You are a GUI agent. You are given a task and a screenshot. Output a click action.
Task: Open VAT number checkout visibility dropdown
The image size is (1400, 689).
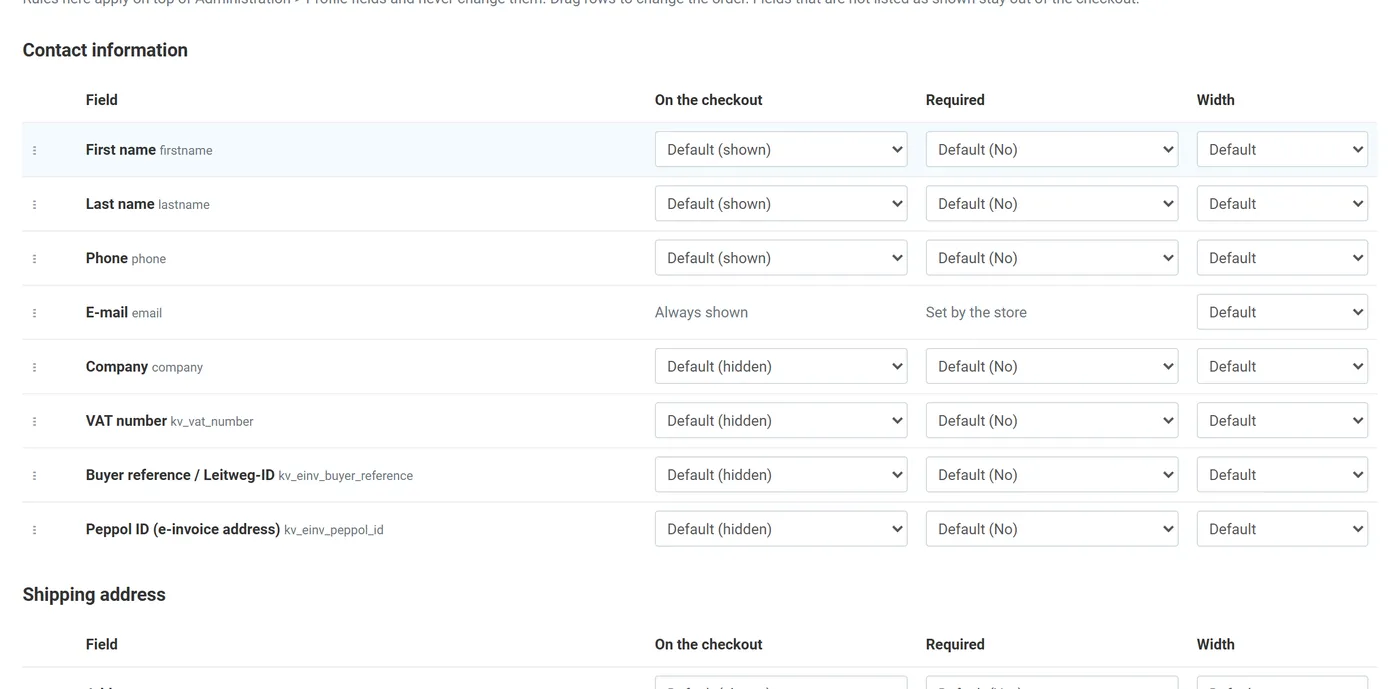pos(781,420)
